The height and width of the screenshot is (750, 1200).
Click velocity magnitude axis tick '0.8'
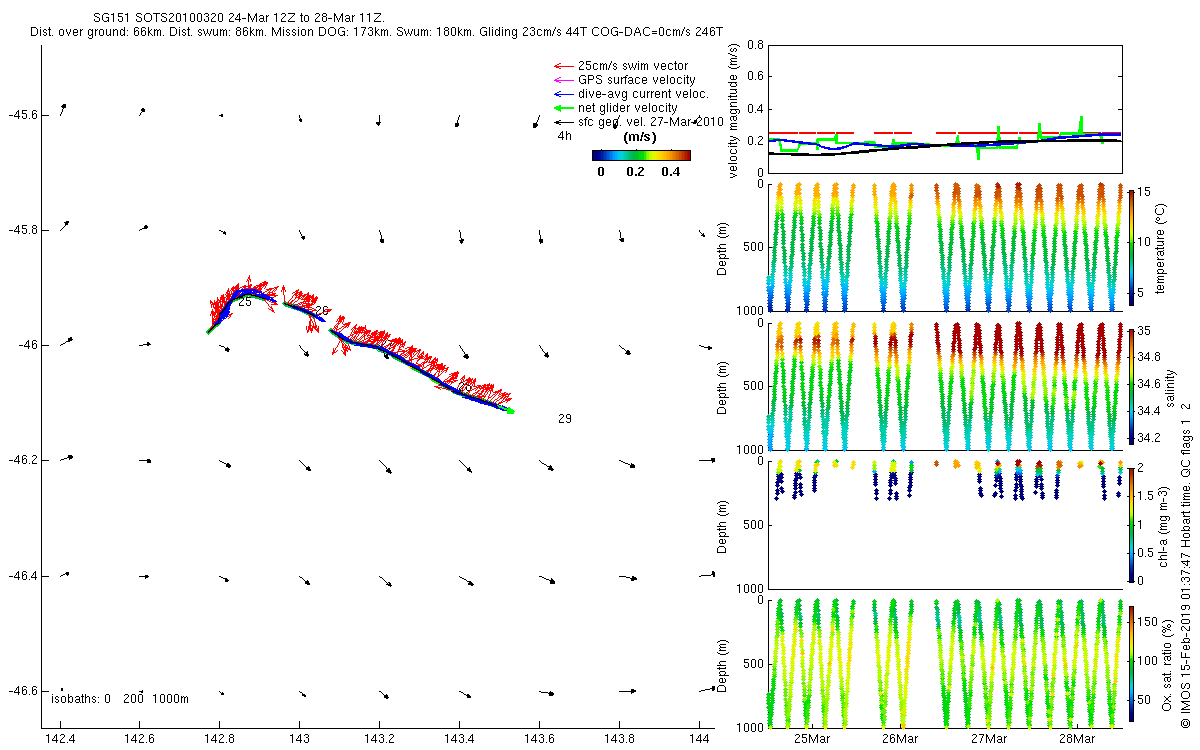tap(756, 46)
